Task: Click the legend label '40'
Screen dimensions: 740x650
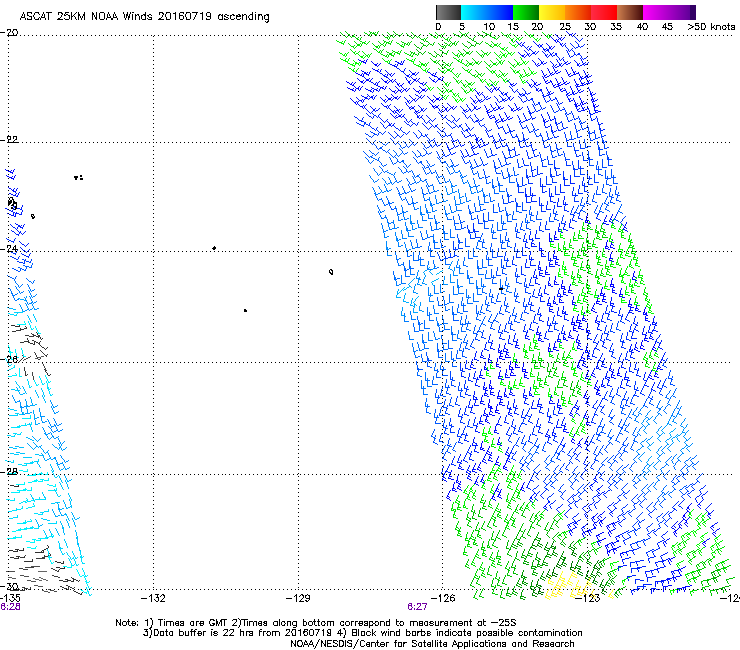Action: [x=642, y=27]
